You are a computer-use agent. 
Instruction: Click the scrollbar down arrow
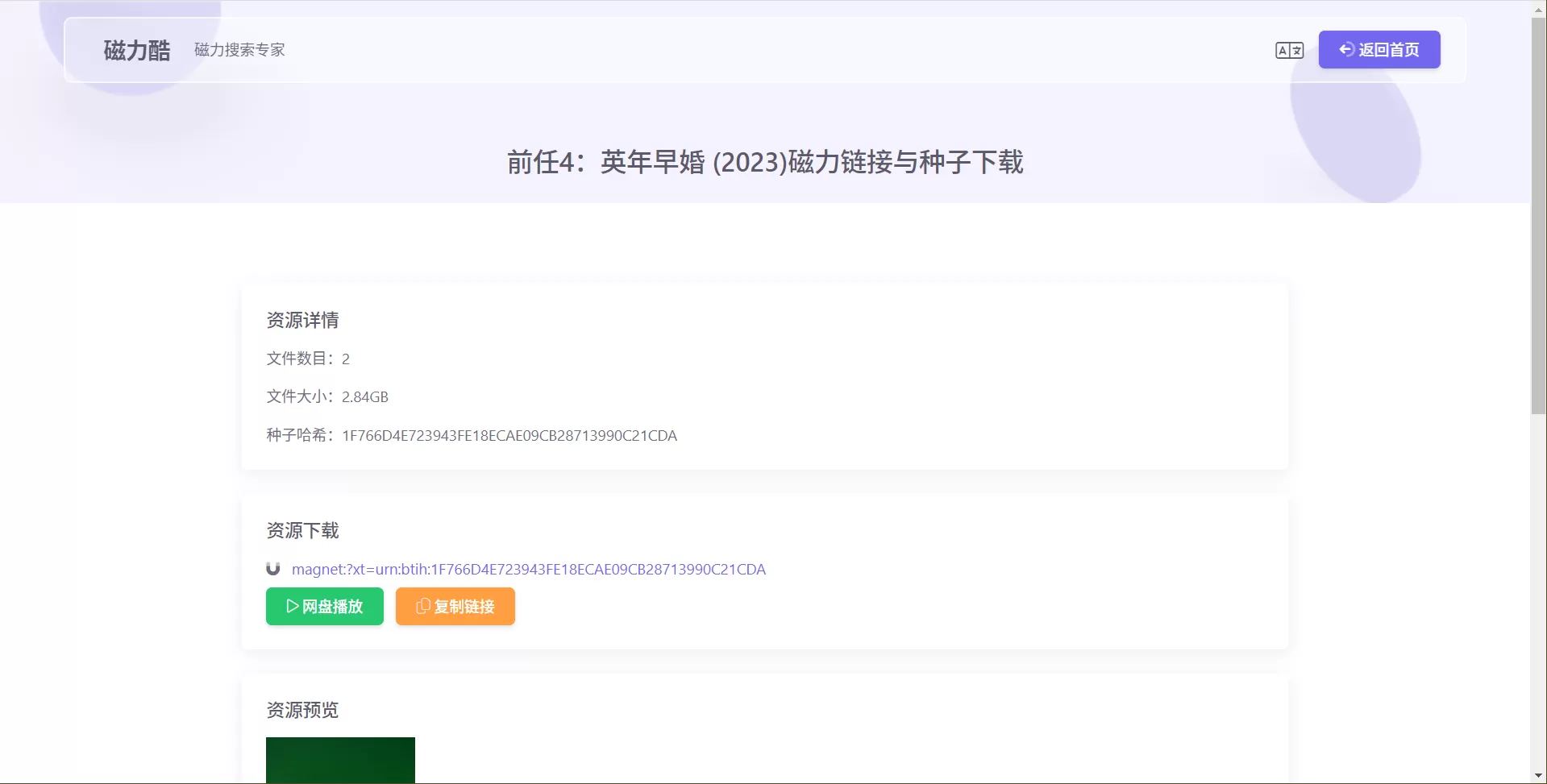(1538, 775)
